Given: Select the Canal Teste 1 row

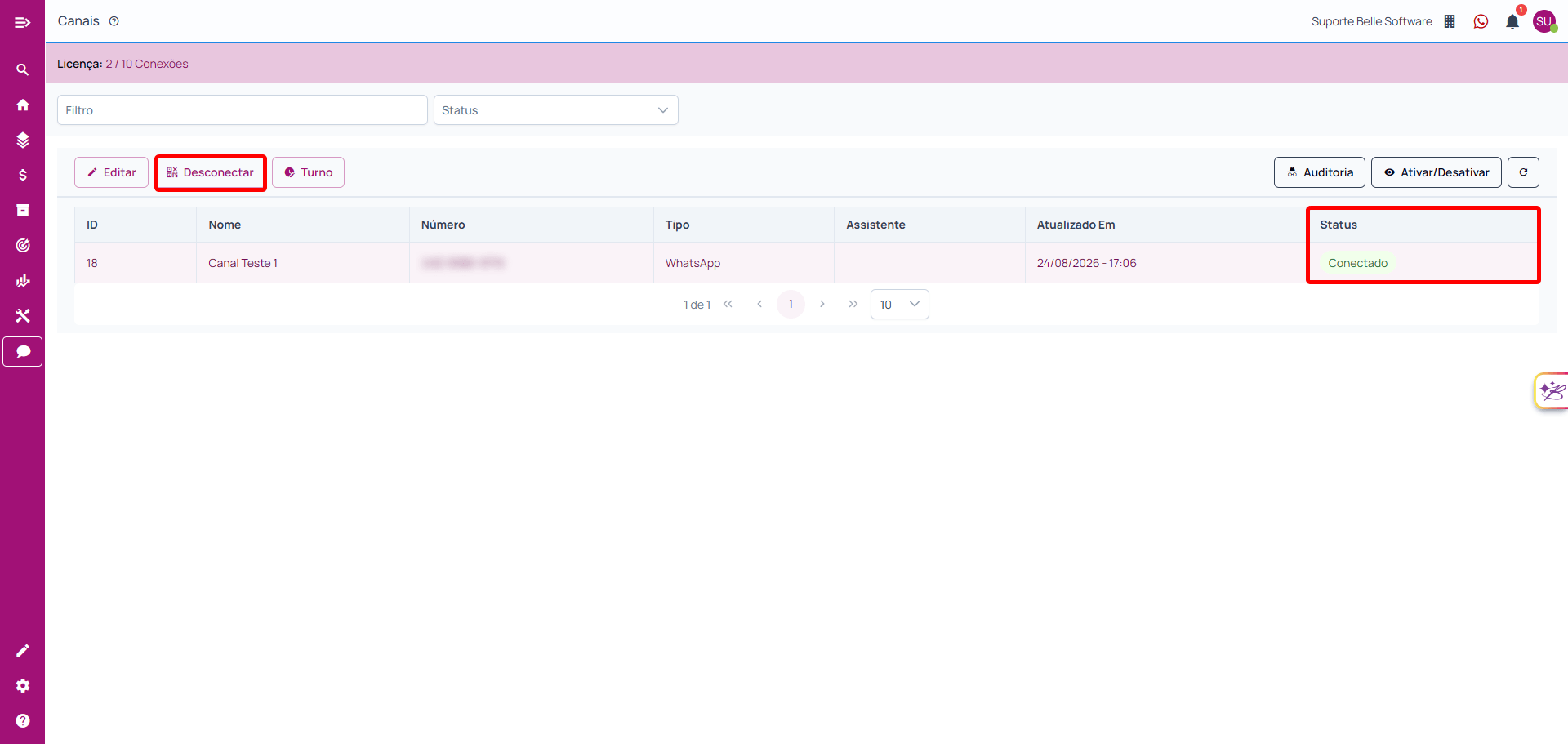Looking at the screenshot, I should 807,263.
